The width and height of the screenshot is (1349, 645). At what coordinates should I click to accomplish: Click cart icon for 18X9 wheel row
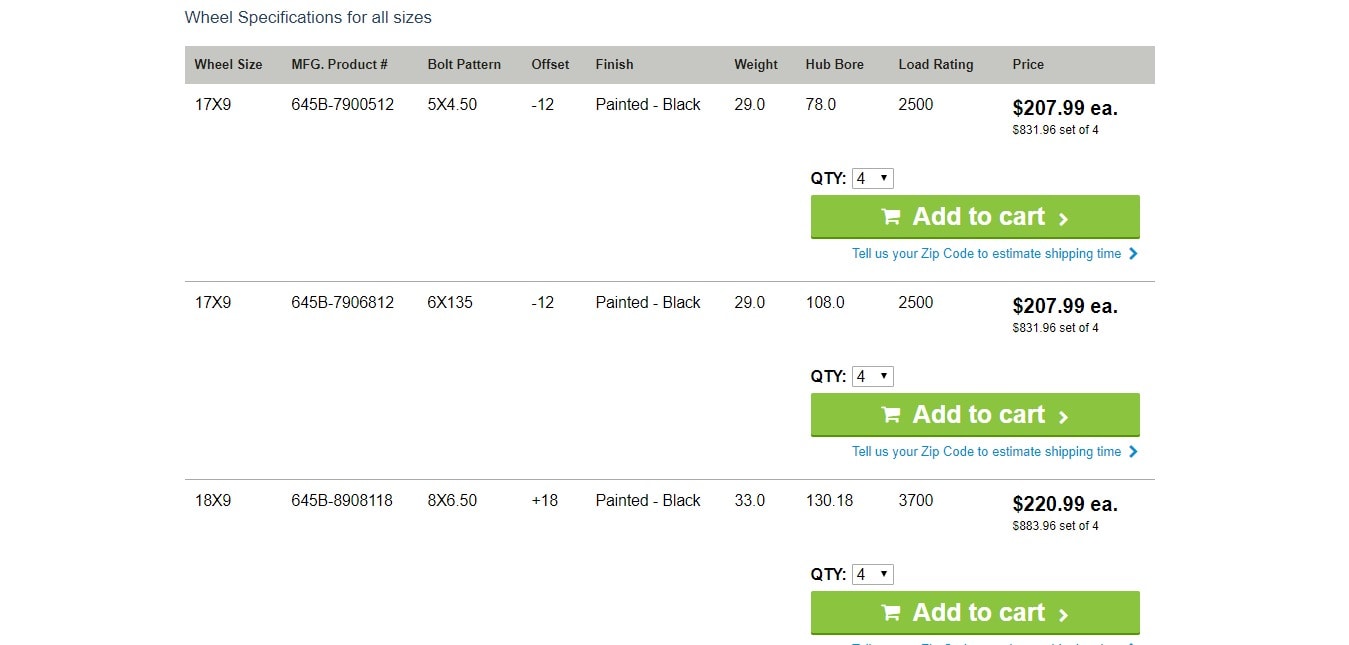click(x=891, y=613)
